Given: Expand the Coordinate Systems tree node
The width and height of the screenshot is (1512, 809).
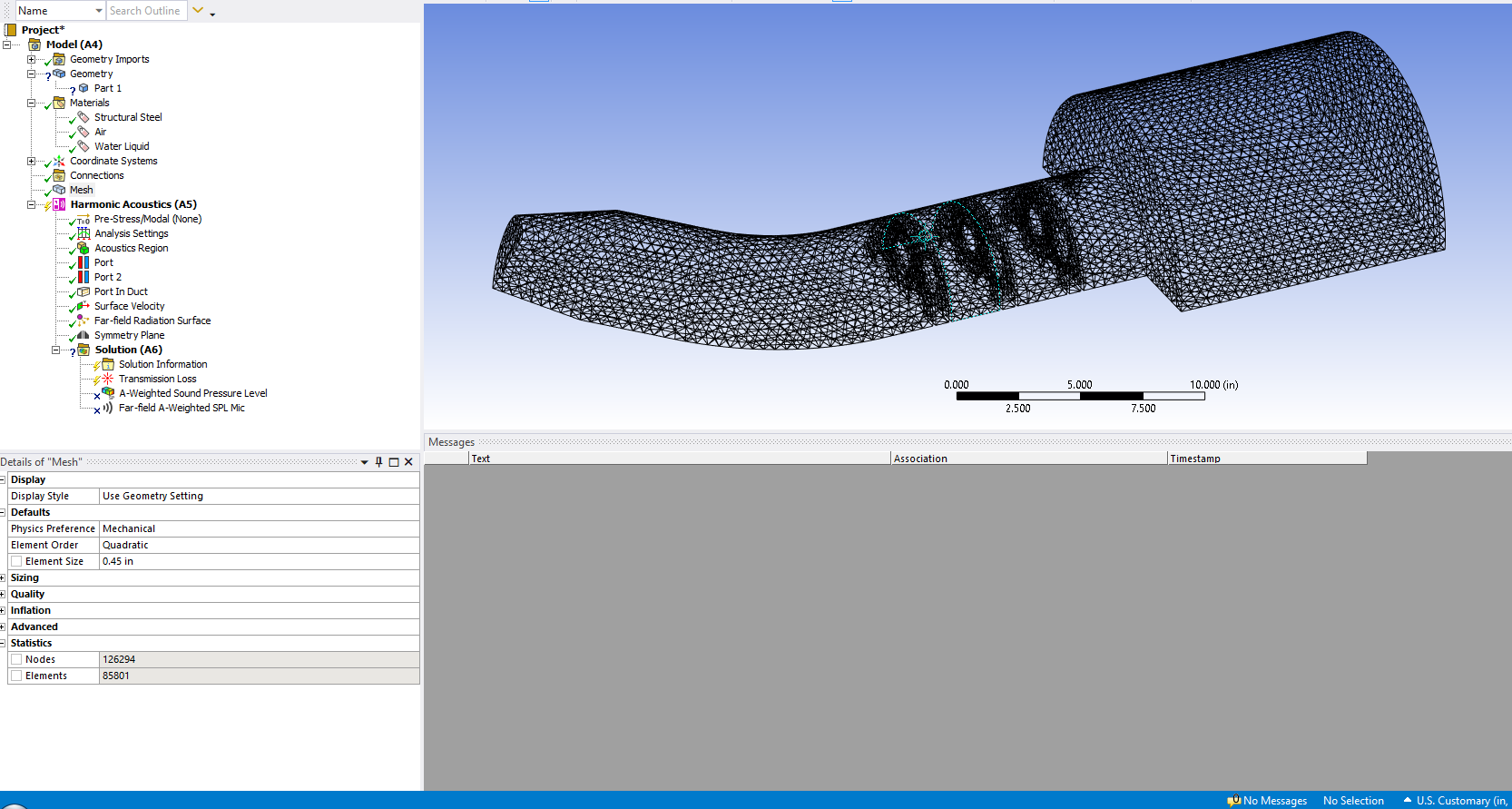Looking at the screenshot, I should 31,161.
